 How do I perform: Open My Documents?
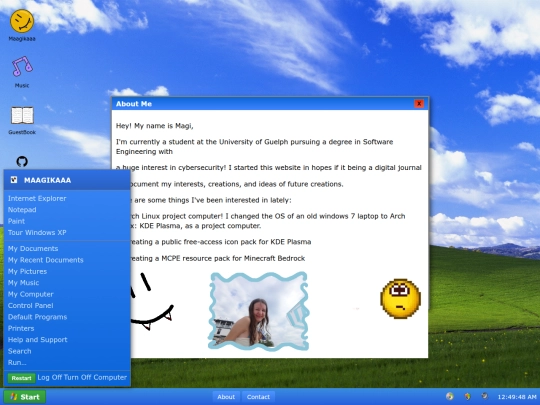coord(33,249)
